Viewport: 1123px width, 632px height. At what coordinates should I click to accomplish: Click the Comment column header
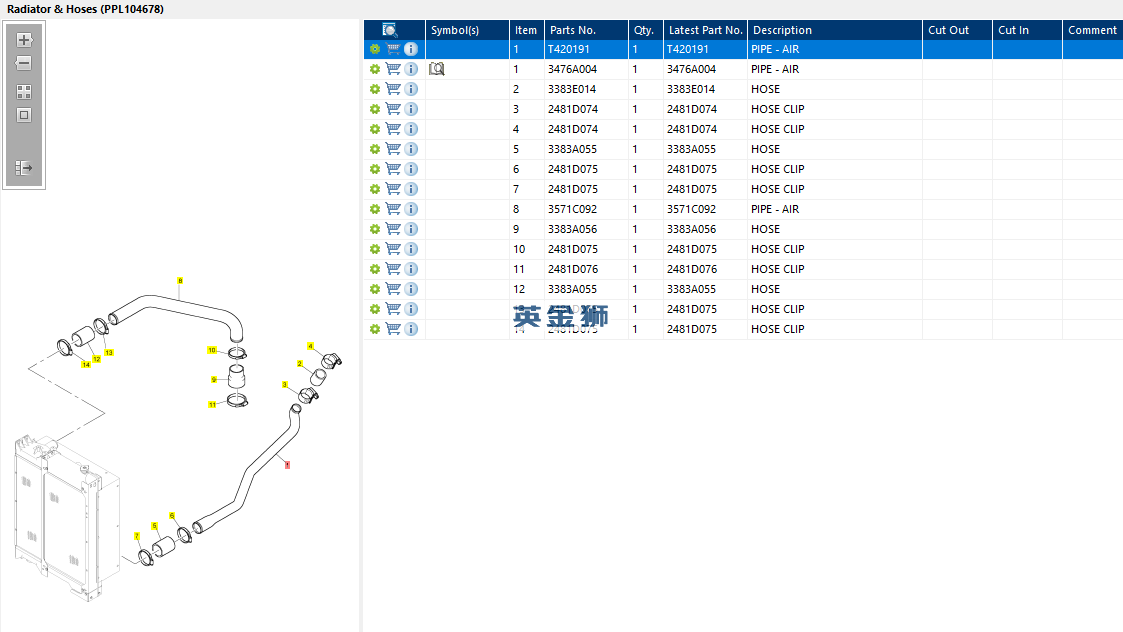click(1092, 30)
